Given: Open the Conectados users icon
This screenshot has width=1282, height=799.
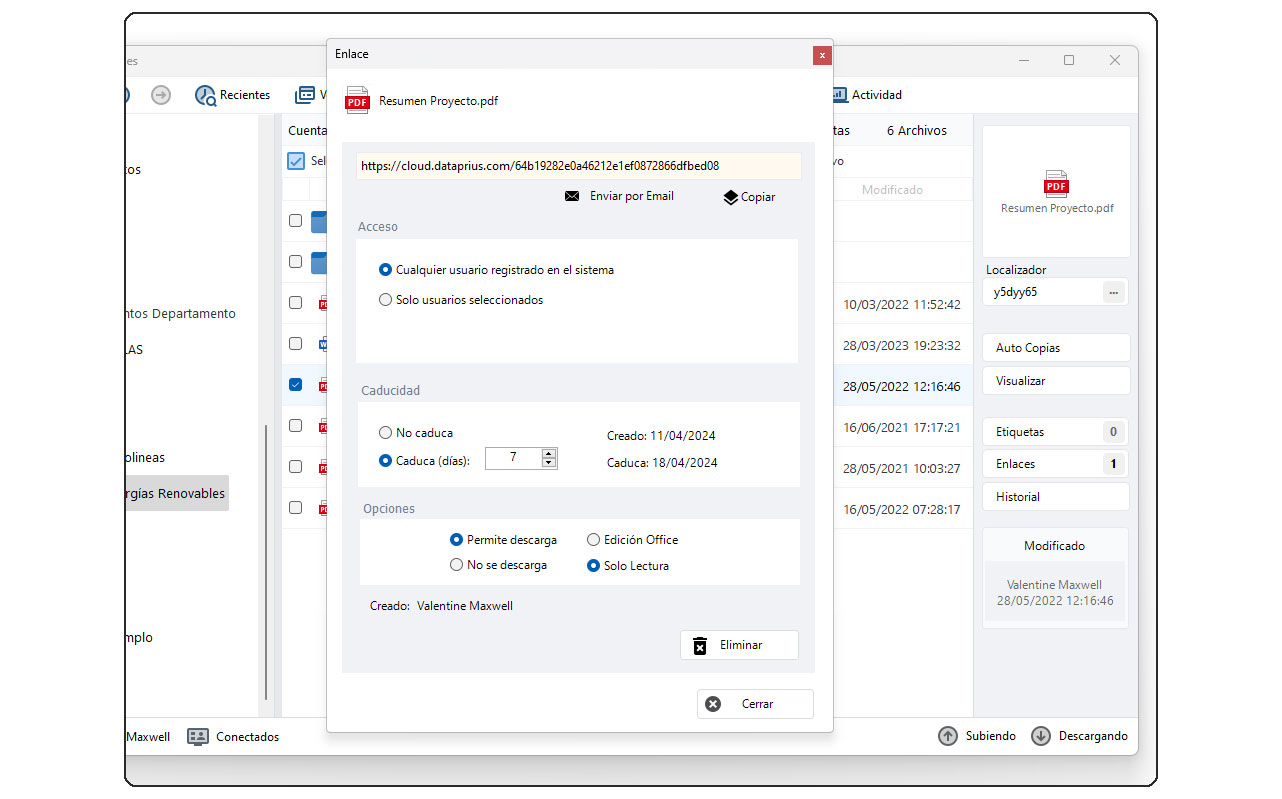Looking at the screenshot, I should (198, 737).
